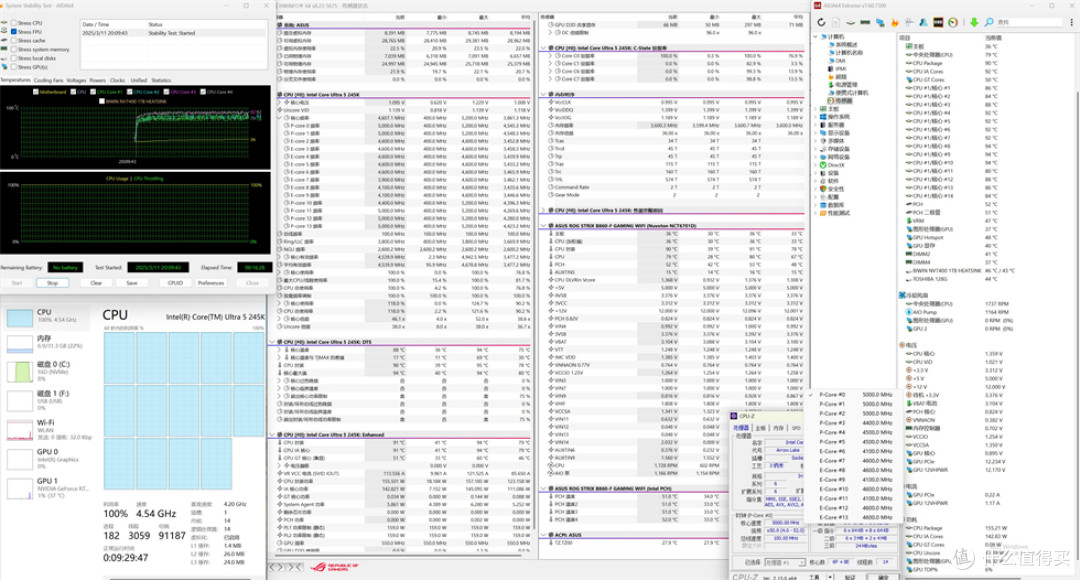This screenshot has width=1080, height=580.
Task: Toggle the BIWIN NV7400 1TB HEATSINK checkbox
Action: click(x=102, y=101)
